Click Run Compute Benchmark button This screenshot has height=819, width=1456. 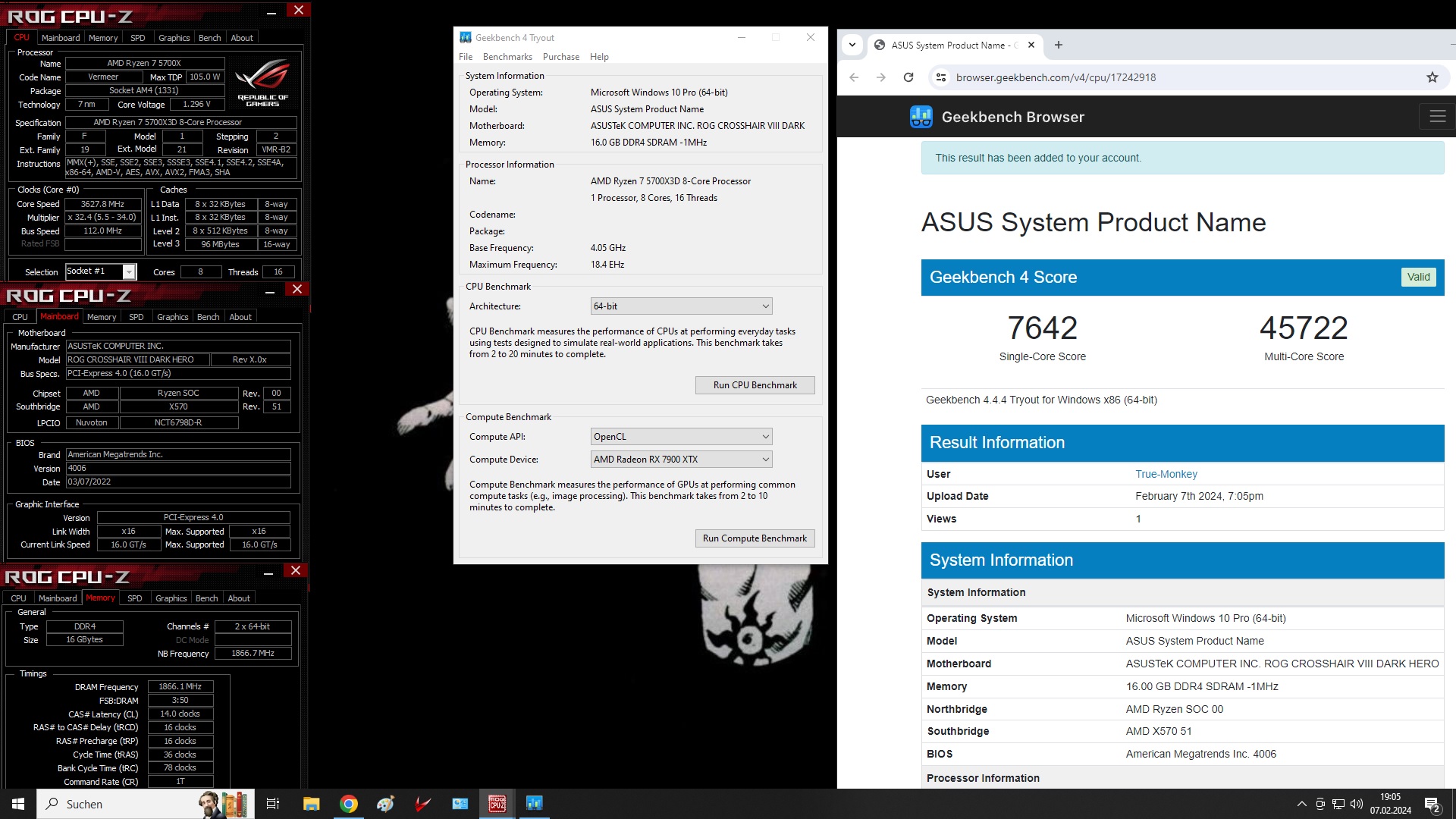coord(755,538)
